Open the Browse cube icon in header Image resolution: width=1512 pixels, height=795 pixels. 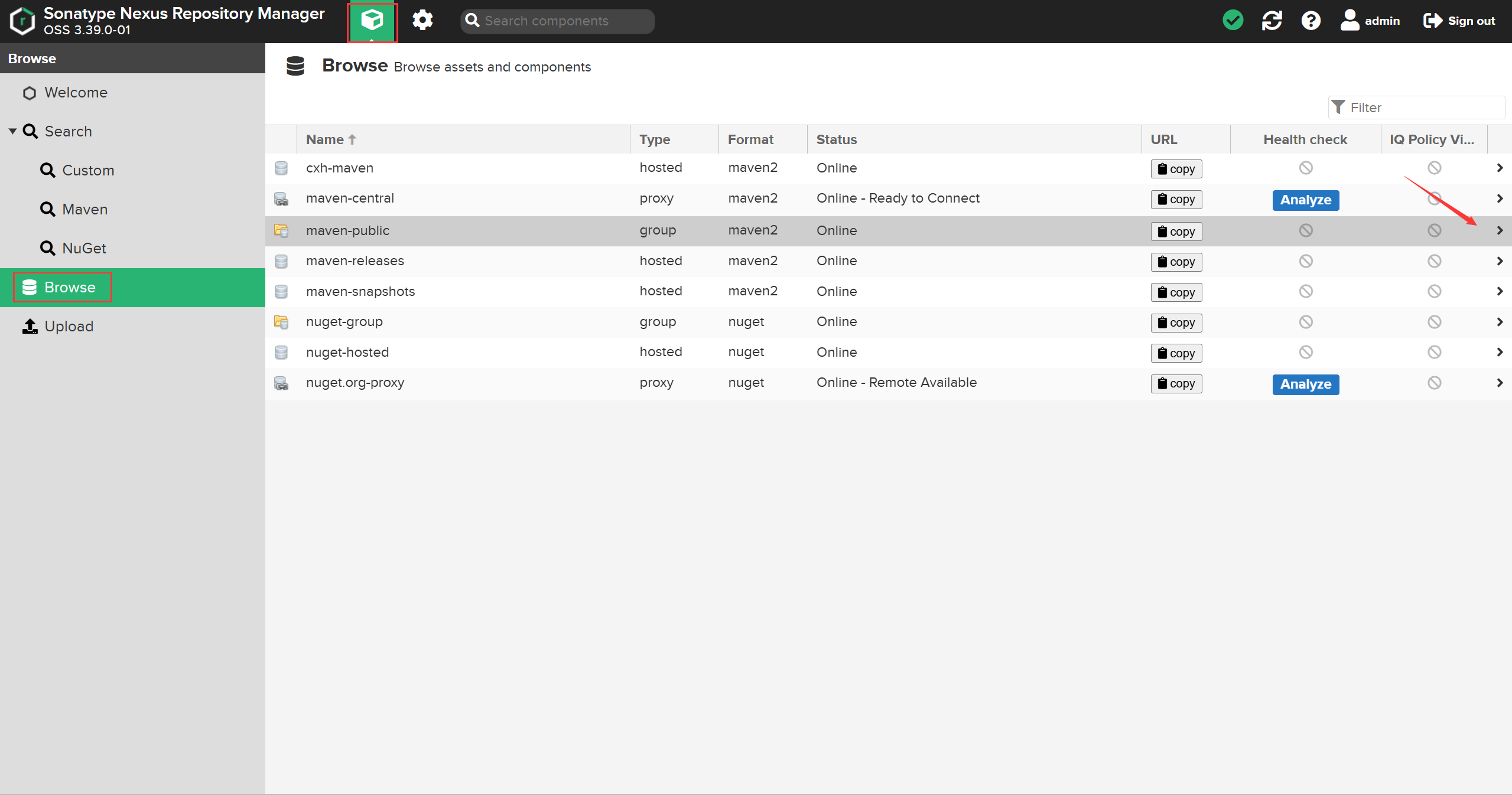tap(372, 21)
